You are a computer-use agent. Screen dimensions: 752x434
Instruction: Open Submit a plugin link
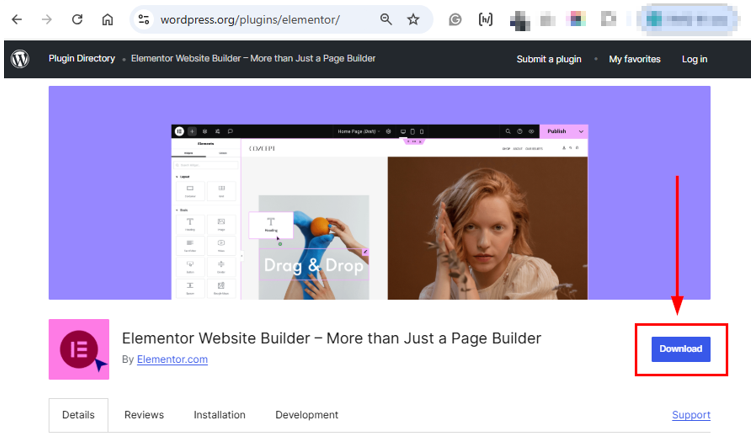click(x=549, y=59)
